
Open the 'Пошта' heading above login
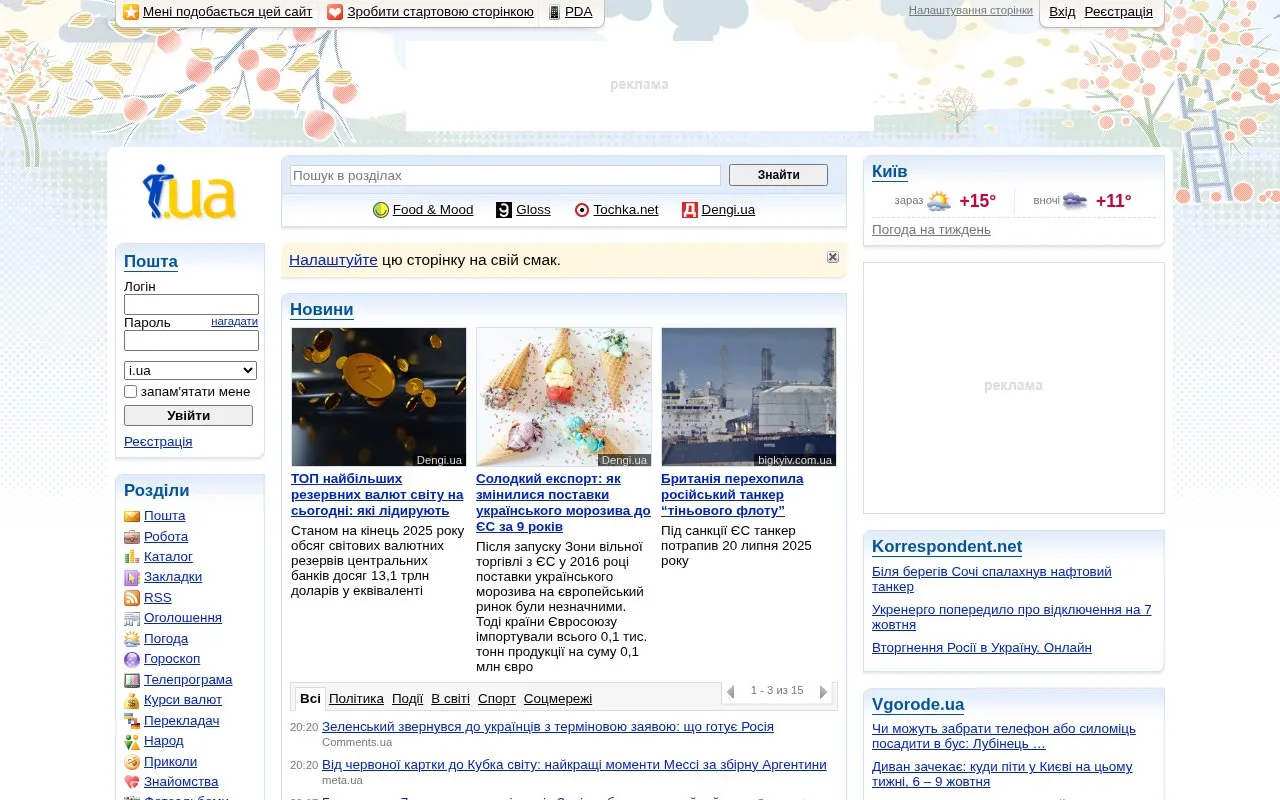click(151, 262)
